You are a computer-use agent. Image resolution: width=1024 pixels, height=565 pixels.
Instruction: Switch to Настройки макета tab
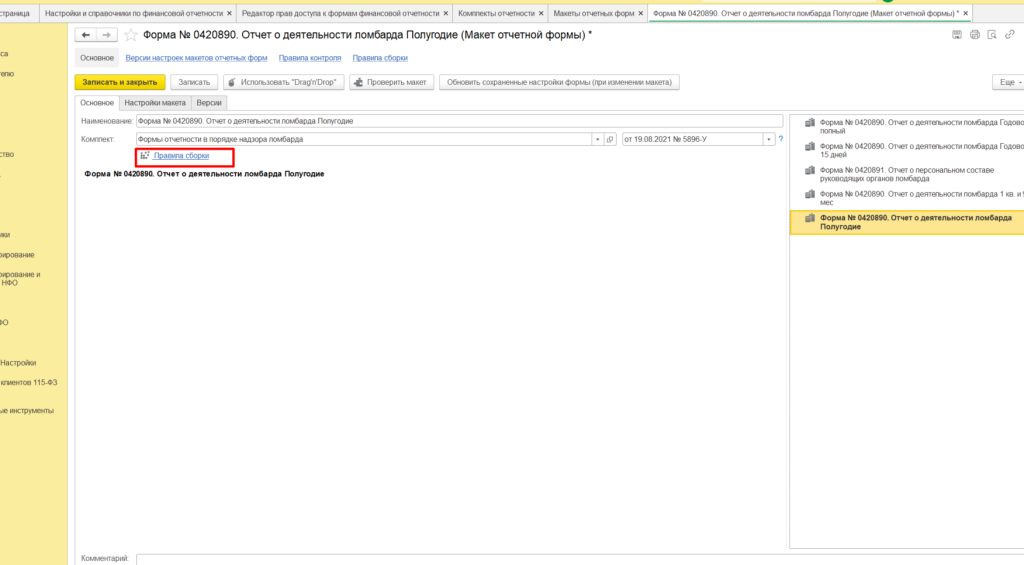coord(155,102)
